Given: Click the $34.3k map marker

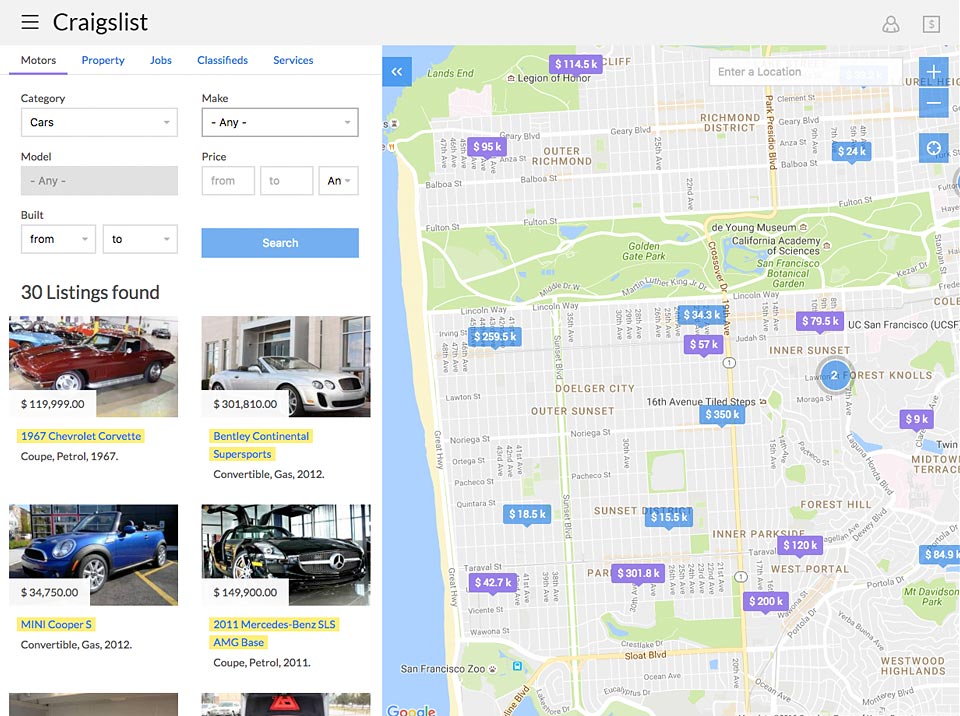Looking at the screenshot, I should [702, 315].
